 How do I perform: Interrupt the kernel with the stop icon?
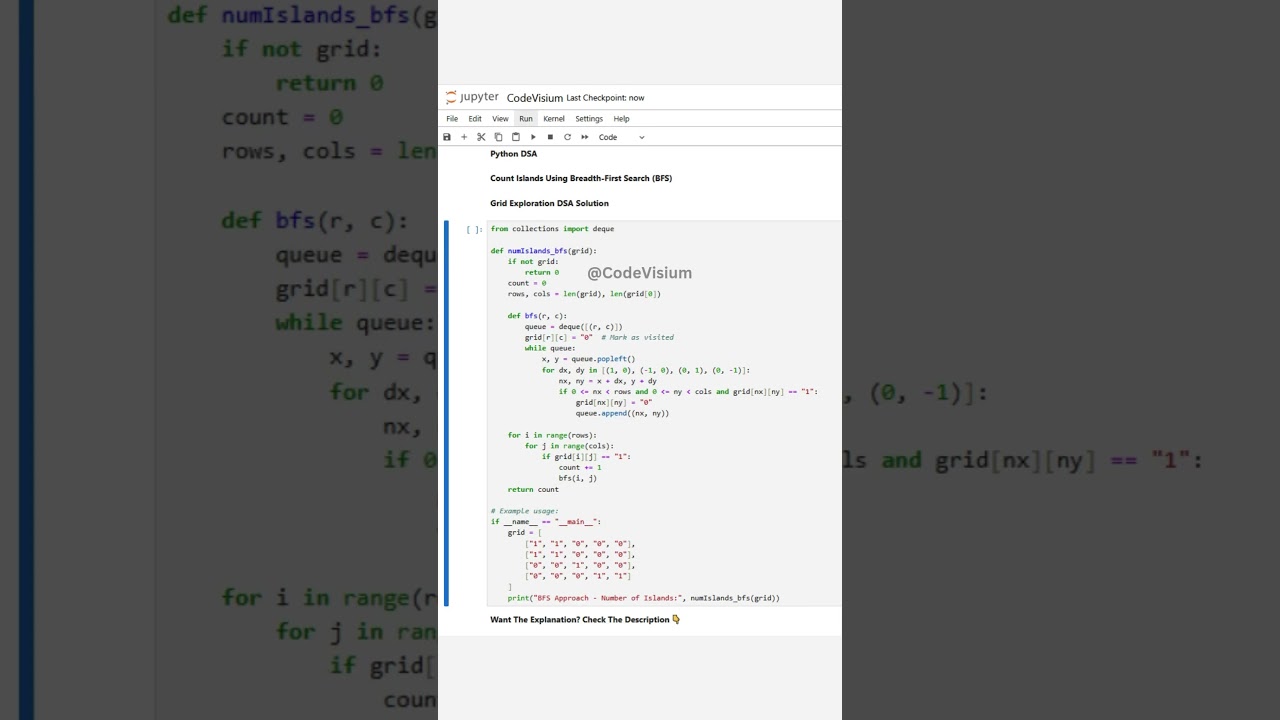coord(550,137)
